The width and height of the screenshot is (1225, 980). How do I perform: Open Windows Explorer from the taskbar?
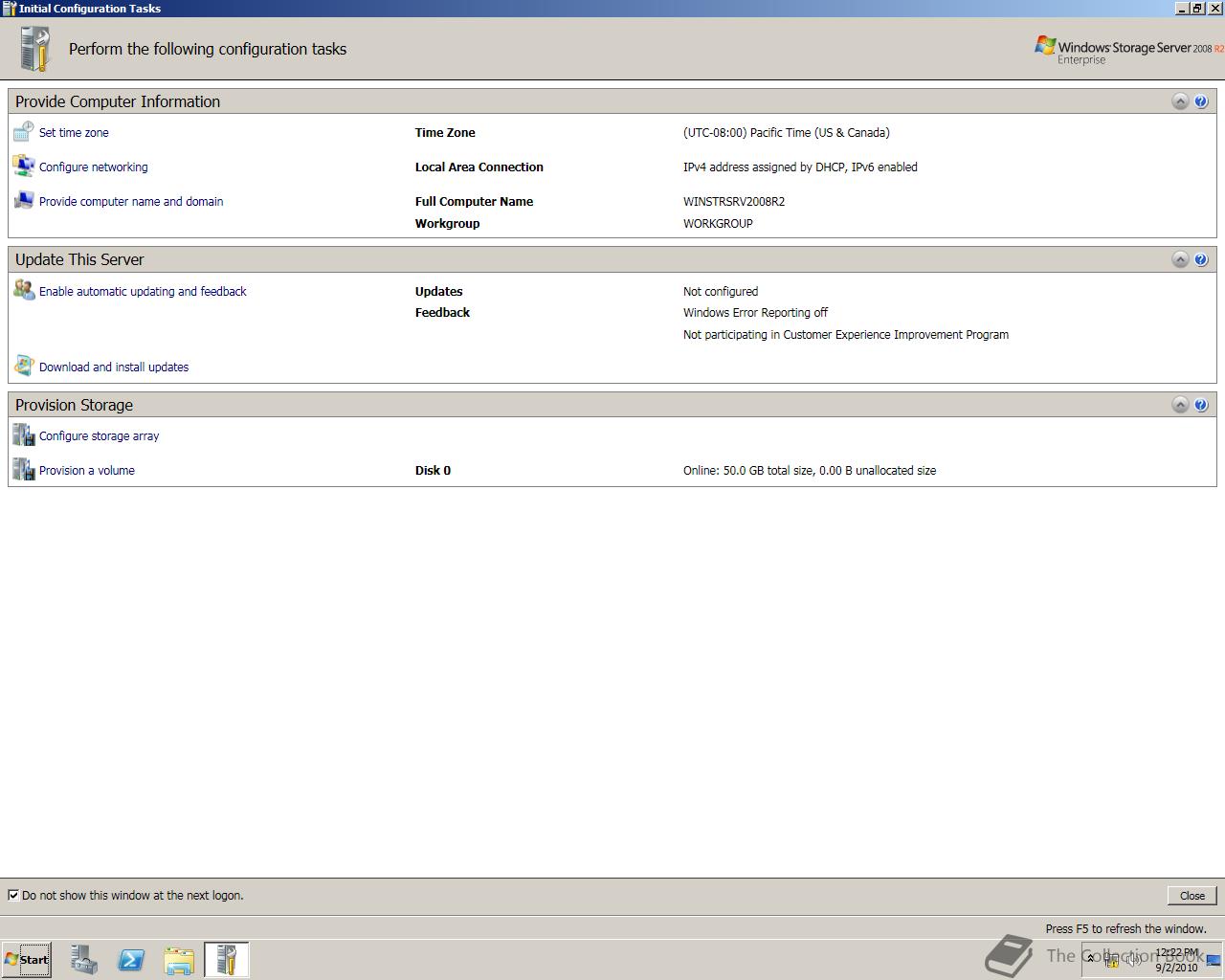coord(179,960)
